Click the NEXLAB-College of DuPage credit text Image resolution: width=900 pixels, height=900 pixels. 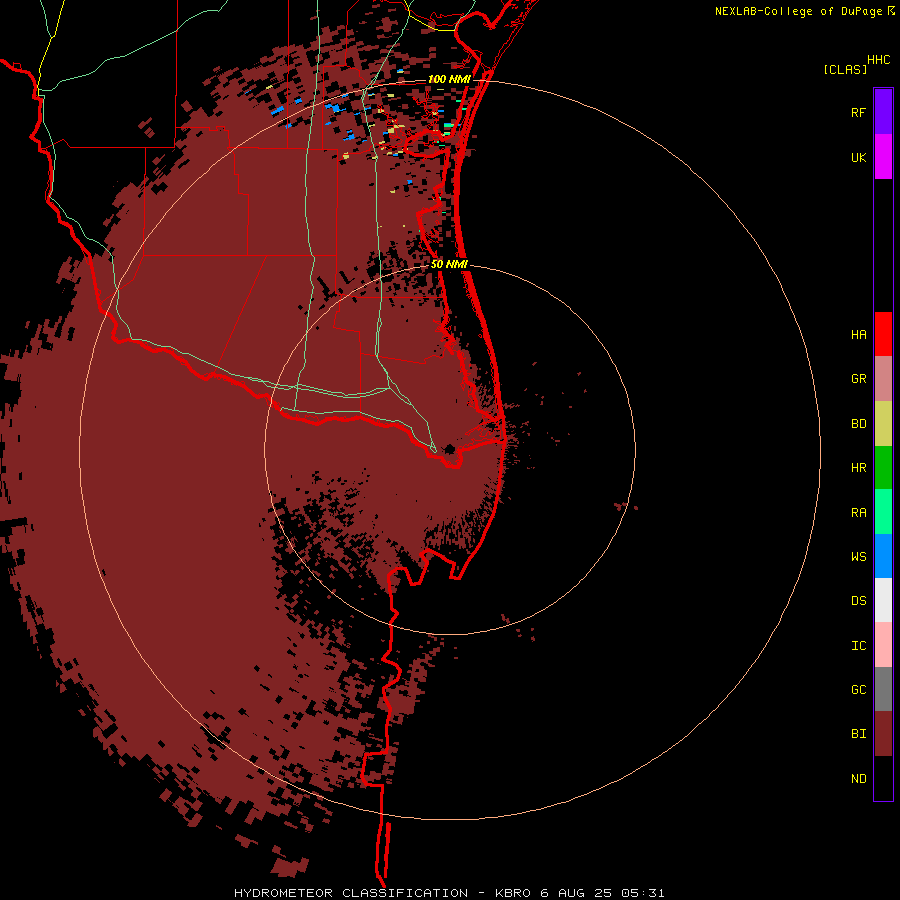[x=798, y=11]
